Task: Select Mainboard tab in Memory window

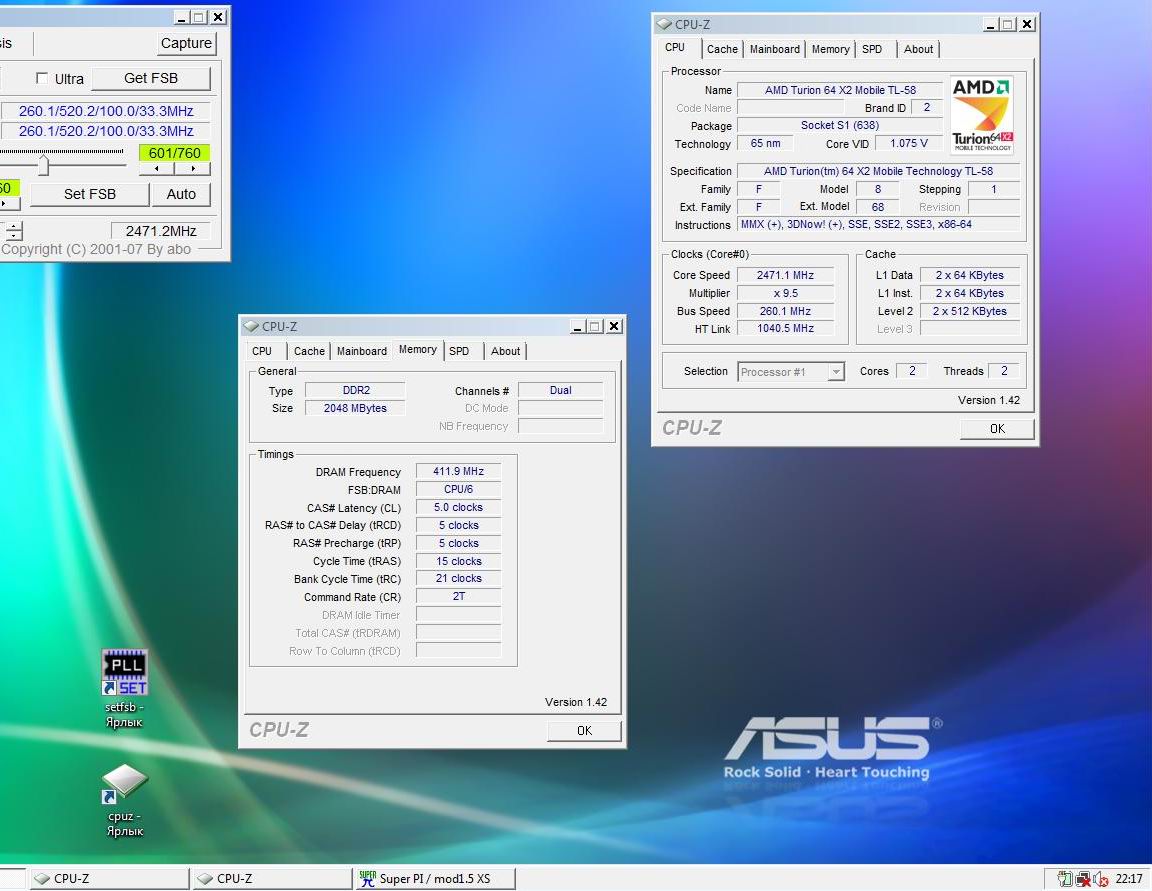Action: coord(361,351)
